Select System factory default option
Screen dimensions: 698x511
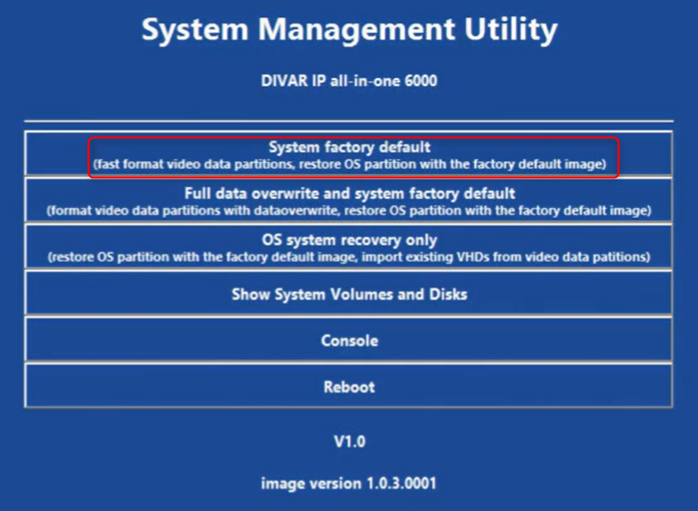[349, 154]
